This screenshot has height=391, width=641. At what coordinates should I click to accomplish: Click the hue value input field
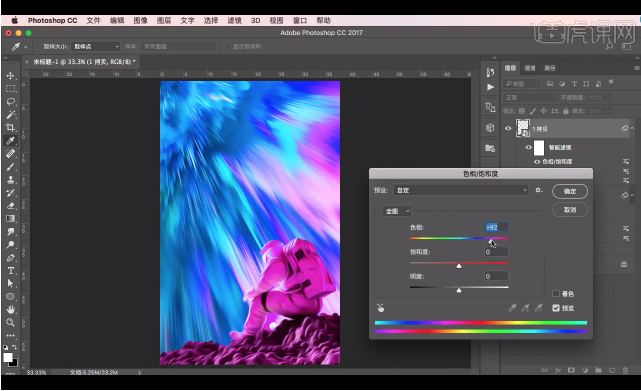[496, 227]
